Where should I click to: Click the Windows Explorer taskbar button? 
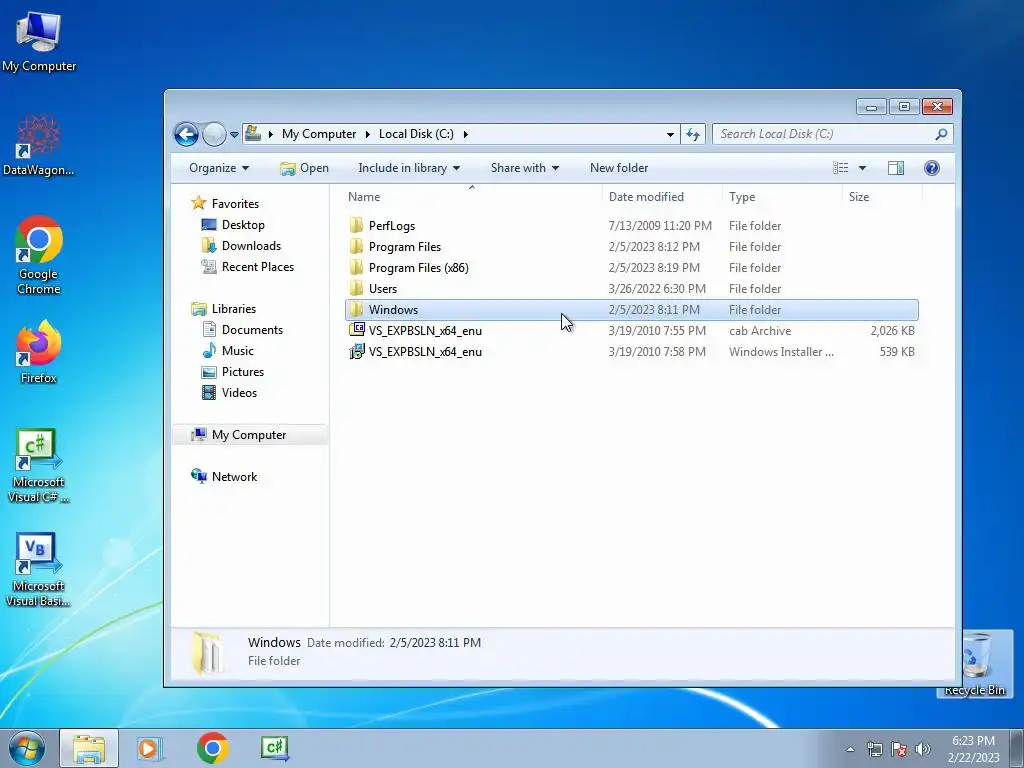coord(89,748)
